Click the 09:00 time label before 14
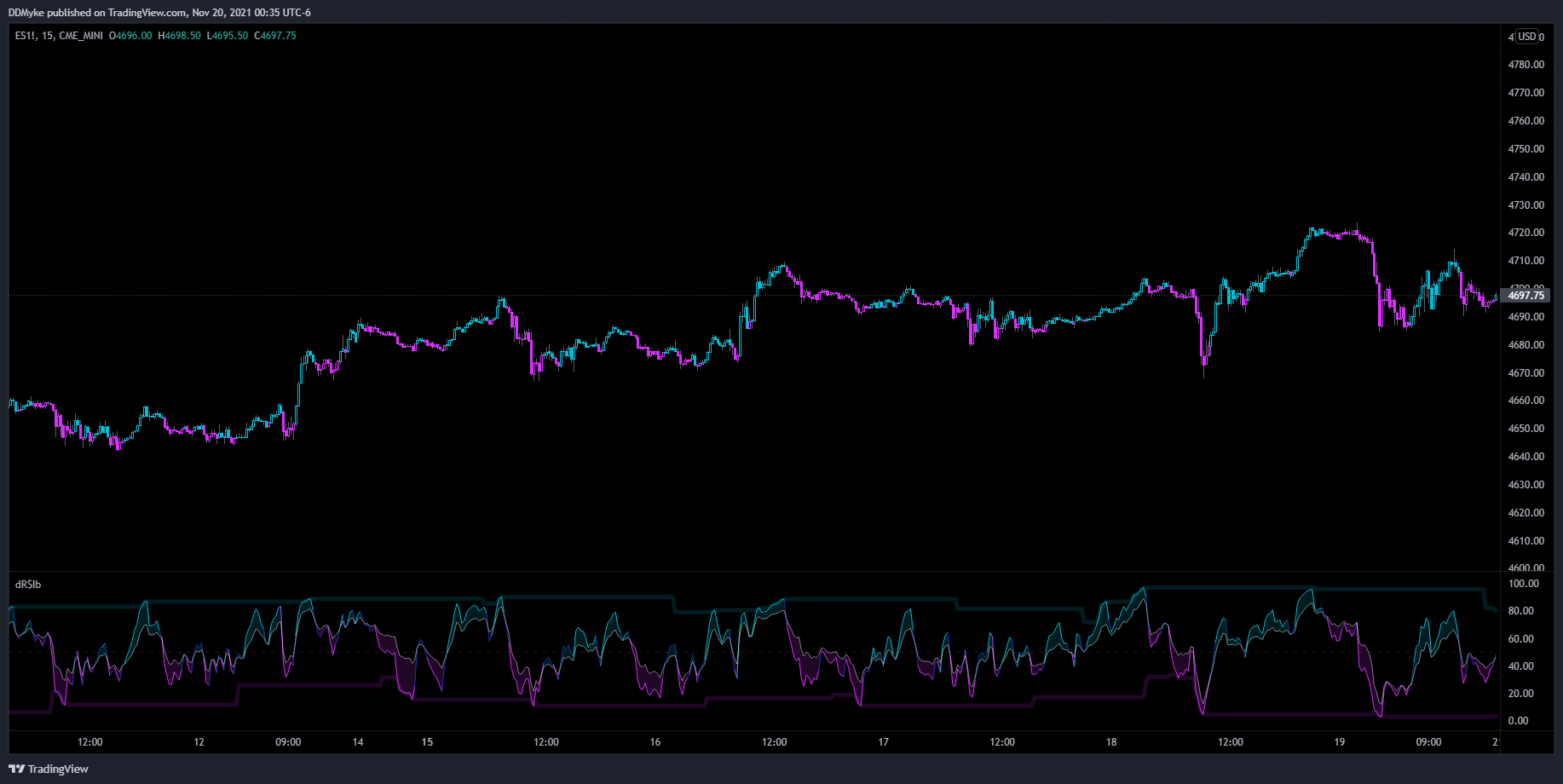Viewport: 1563px width, 784px height. 288,742
